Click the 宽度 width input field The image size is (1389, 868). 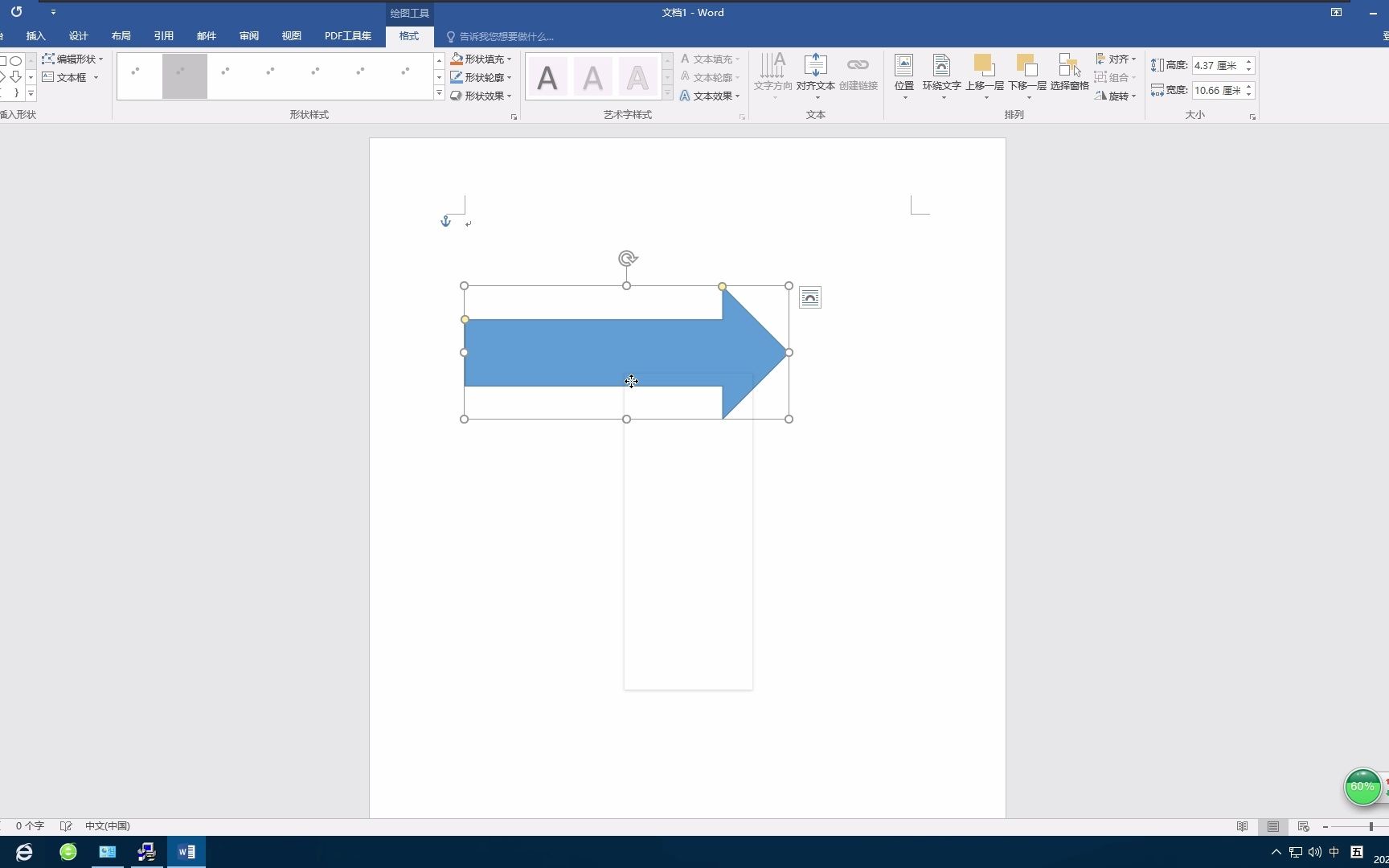point(1217,90)
